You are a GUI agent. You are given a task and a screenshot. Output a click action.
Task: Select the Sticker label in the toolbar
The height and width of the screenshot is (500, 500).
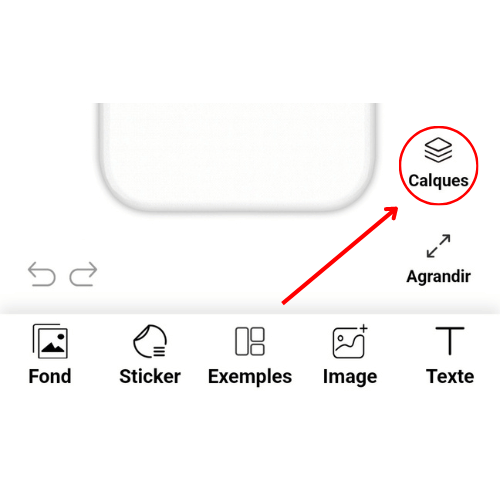[150, 376]
